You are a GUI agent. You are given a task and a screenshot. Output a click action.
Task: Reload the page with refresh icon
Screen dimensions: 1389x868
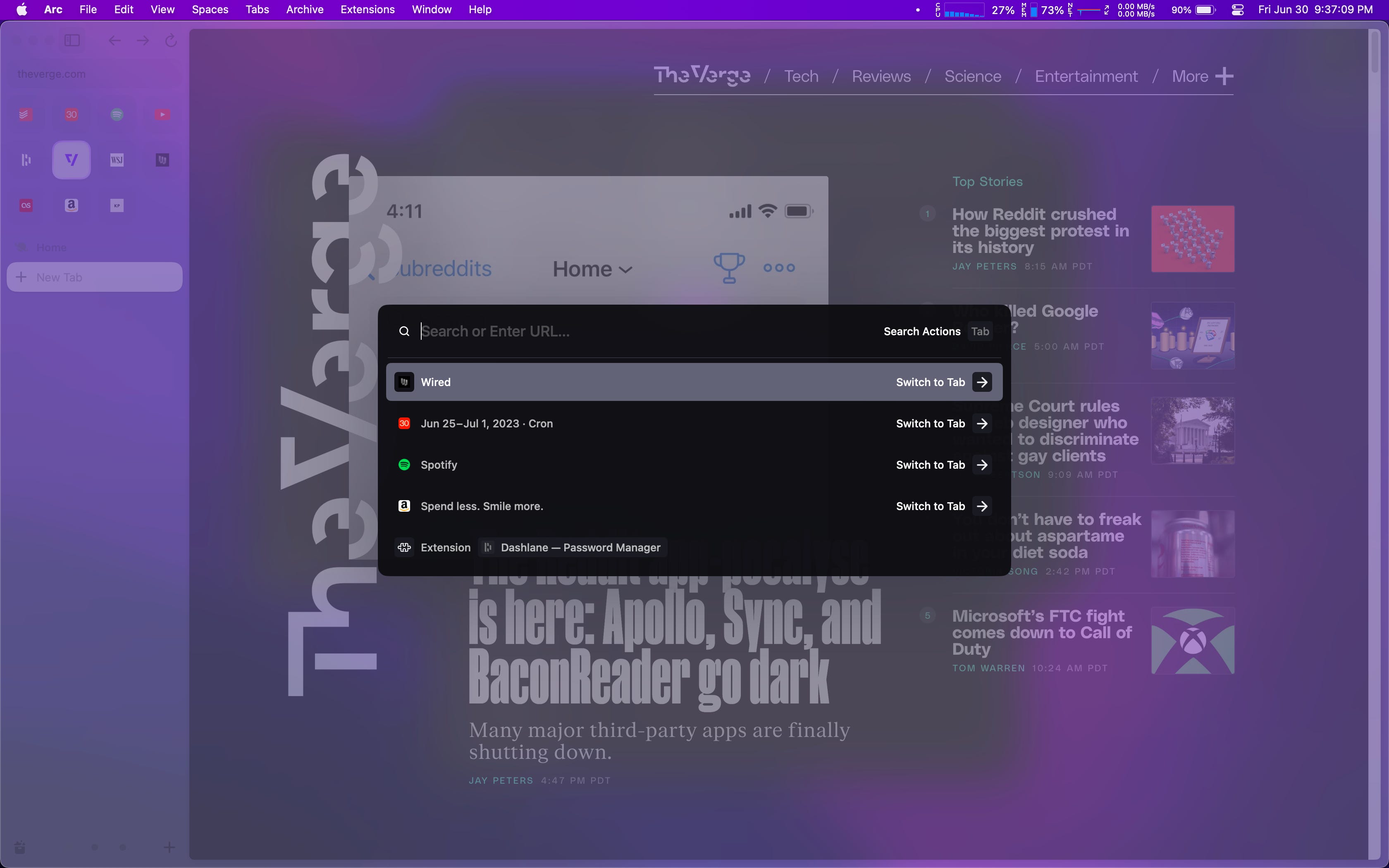click(x=170, y=40)
